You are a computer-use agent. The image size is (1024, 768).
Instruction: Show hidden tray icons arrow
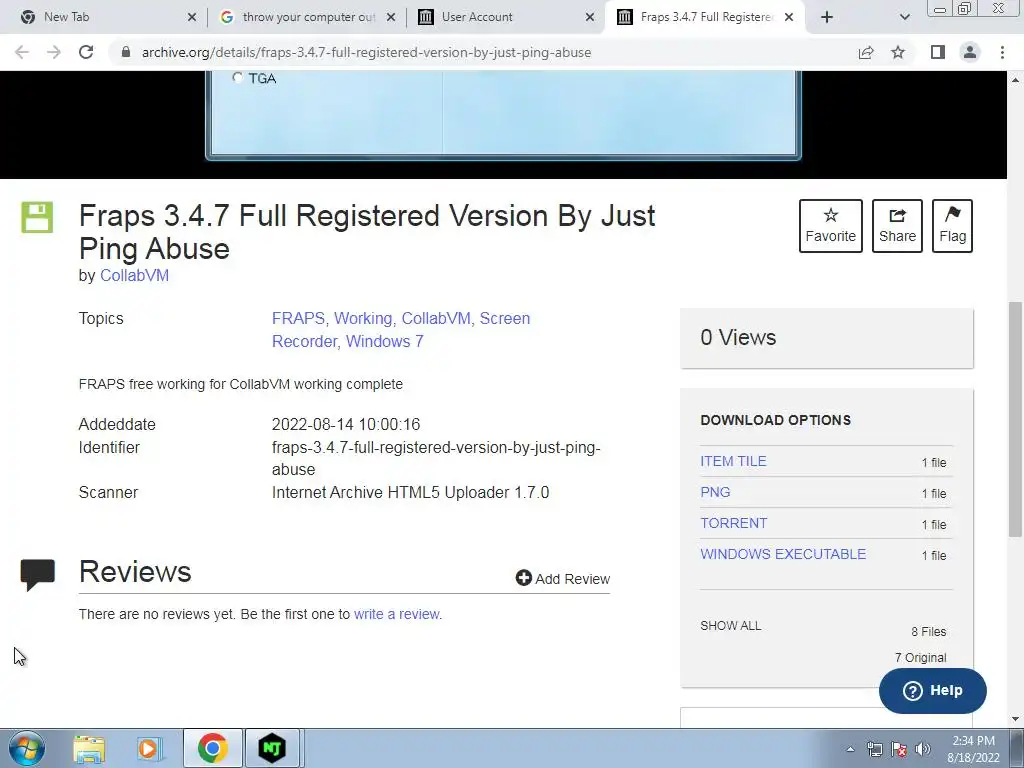click(x=850, y=750)
